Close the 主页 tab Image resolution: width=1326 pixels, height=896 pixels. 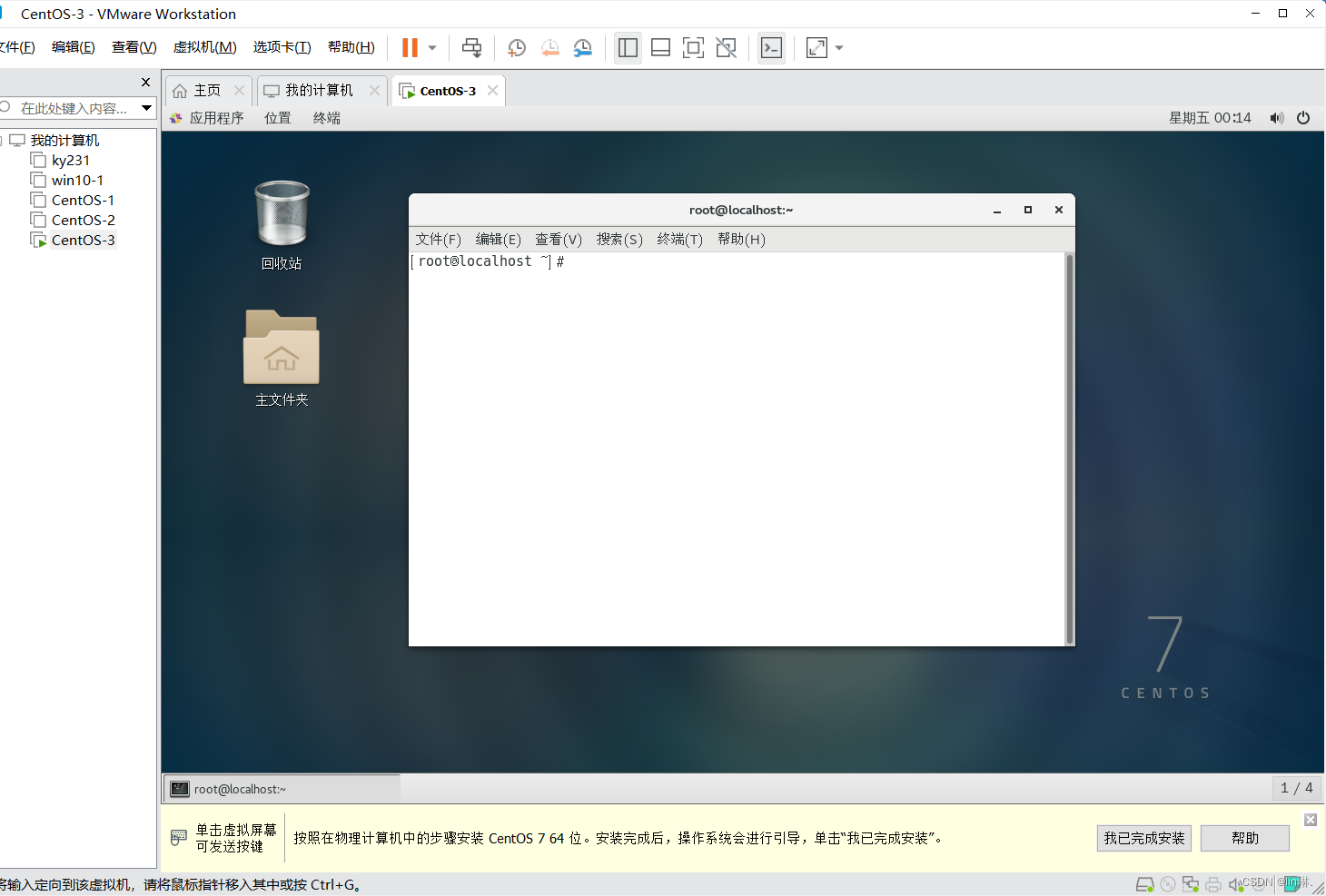pyautogui.click(x=239, y=91)
